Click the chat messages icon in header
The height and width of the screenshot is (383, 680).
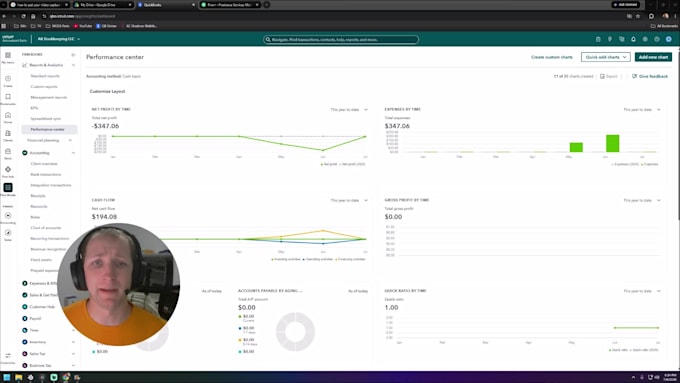621,39
